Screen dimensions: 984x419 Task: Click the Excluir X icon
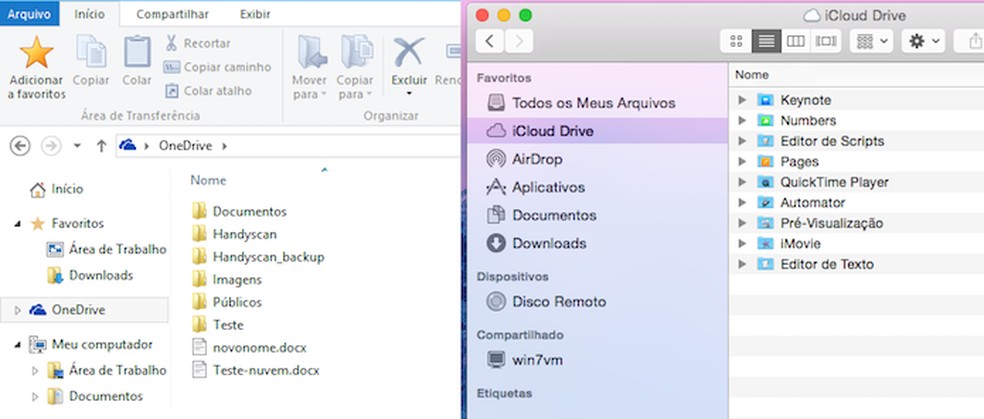pos(409,51)
